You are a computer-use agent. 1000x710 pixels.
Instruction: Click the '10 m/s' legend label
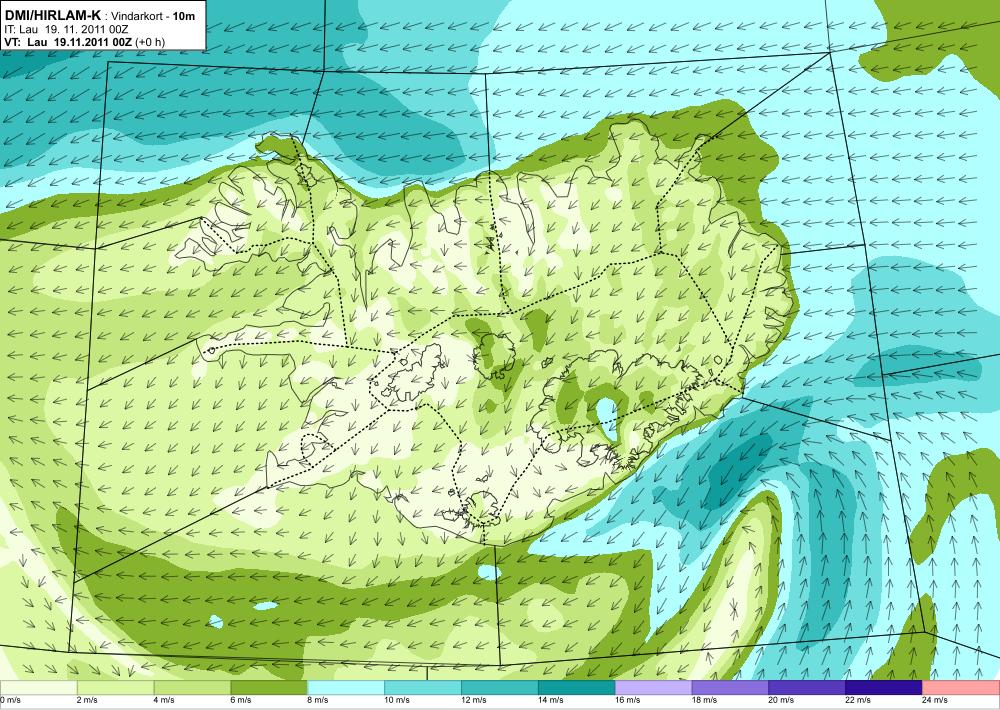pos(397,700)
